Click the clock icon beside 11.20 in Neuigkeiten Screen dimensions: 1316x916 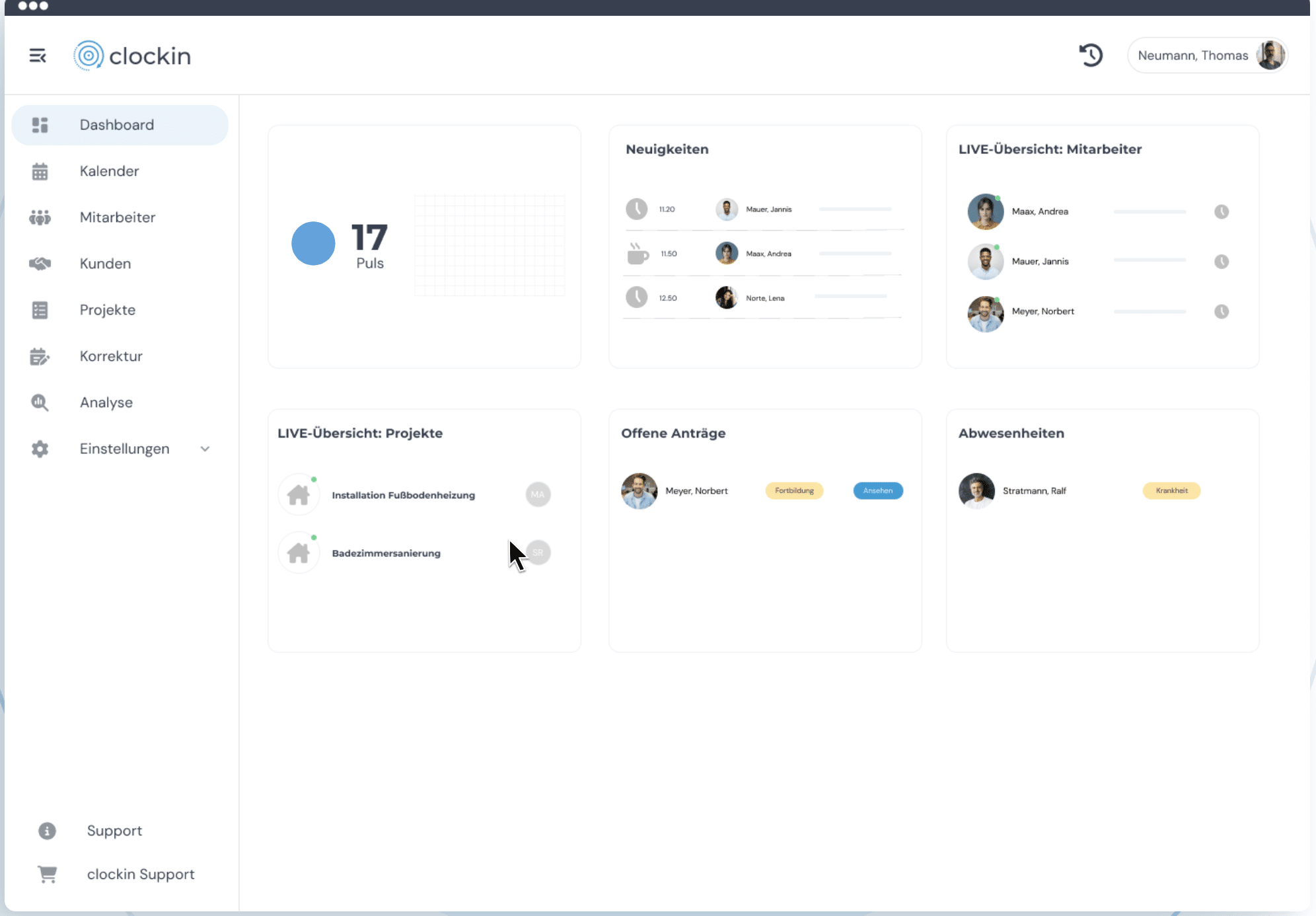click(x=637, y=209)
